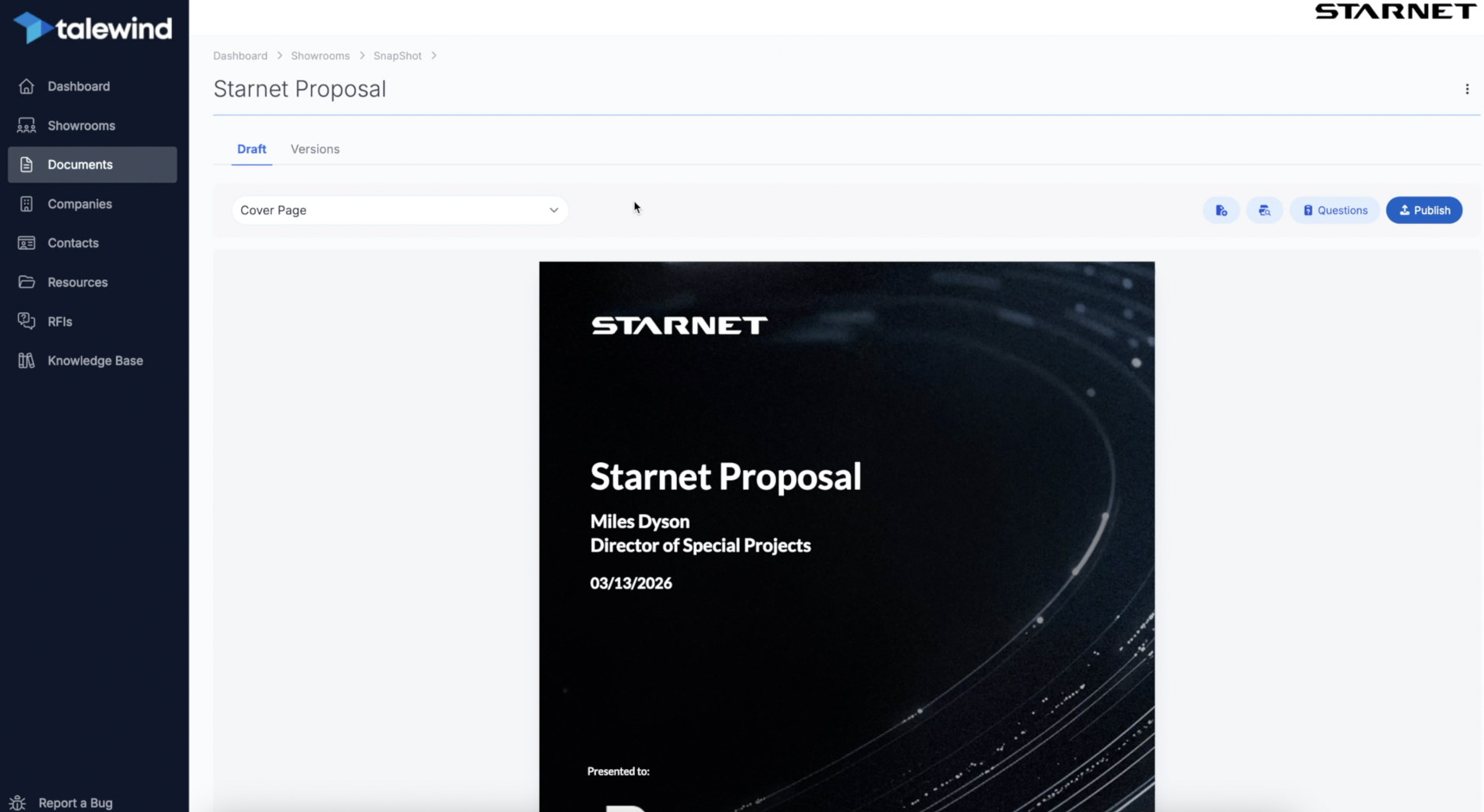The width and height of the screenshot is (1484, 812).
Task: Click the Report a Bug link
Action: pos(75,803)
